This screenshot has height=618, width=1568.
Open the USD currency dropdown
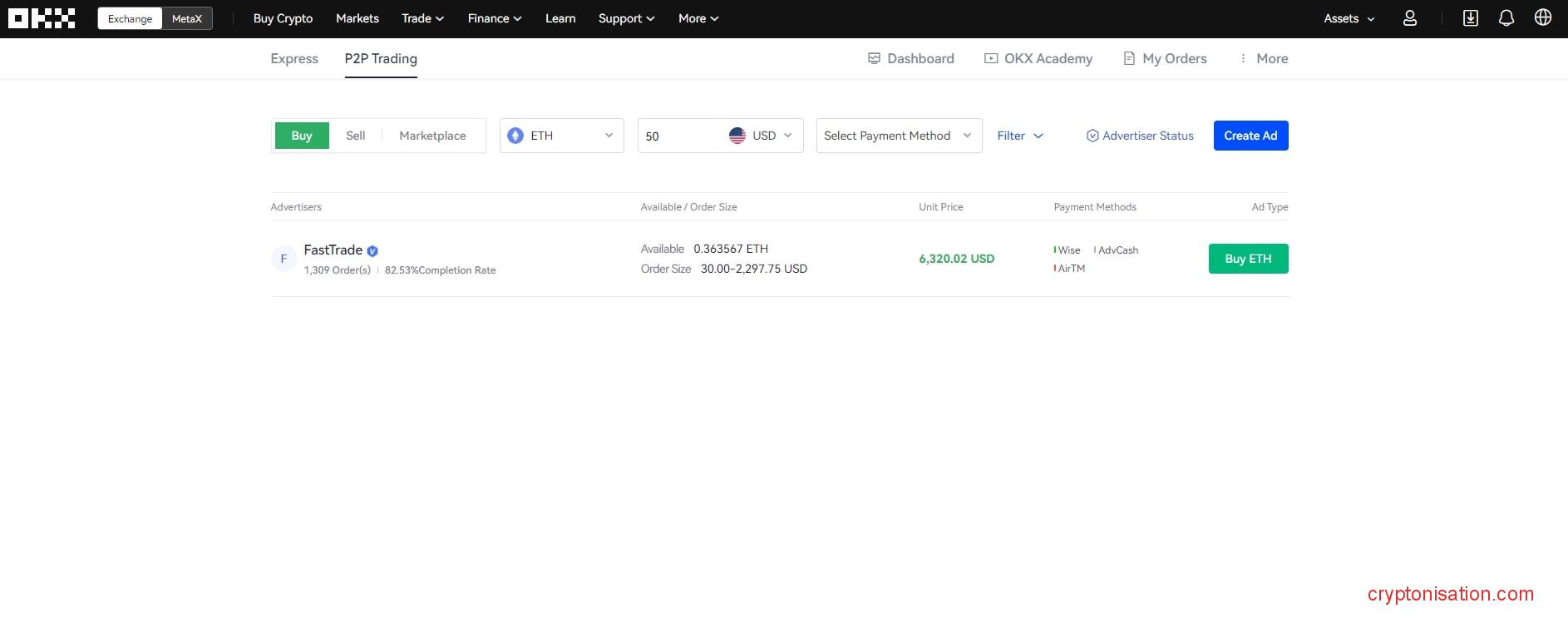(762, 136)
